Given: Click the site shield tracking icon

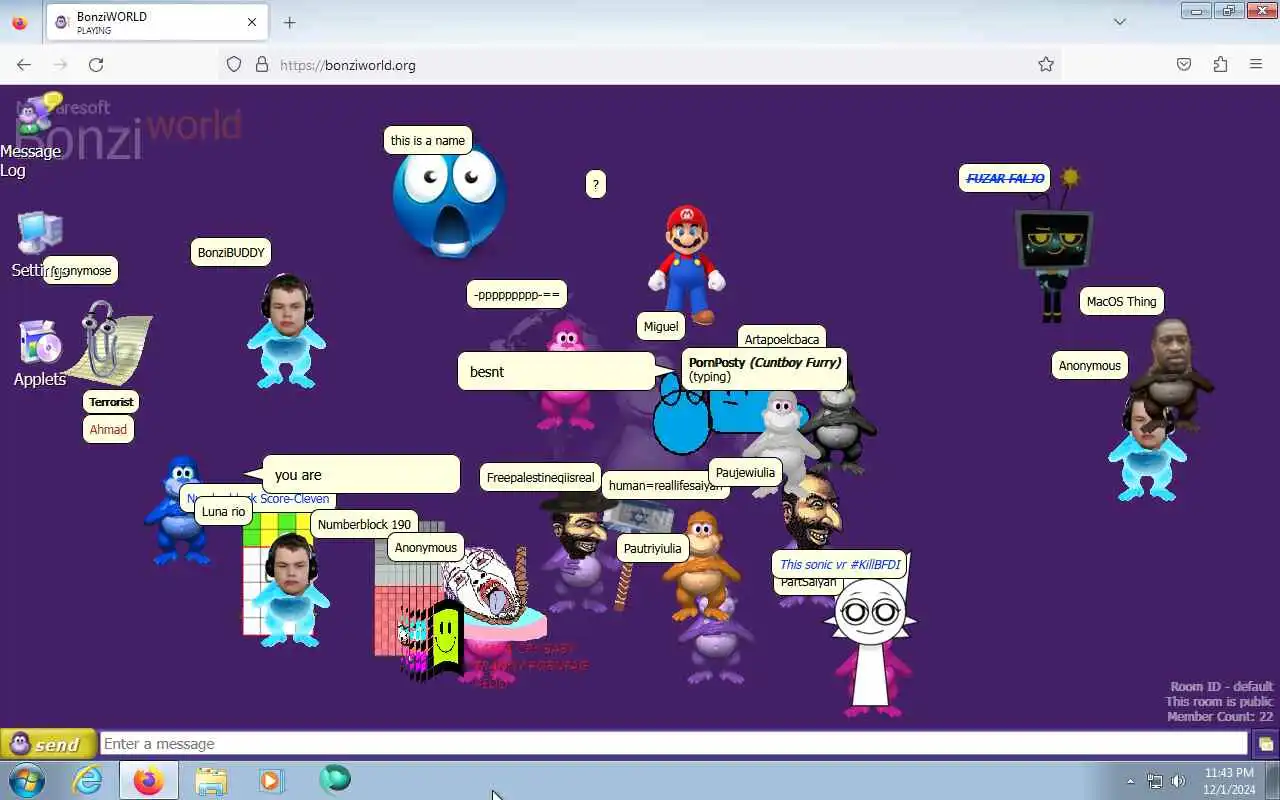Looking at the screenshot, I should [x=234, y=65].
